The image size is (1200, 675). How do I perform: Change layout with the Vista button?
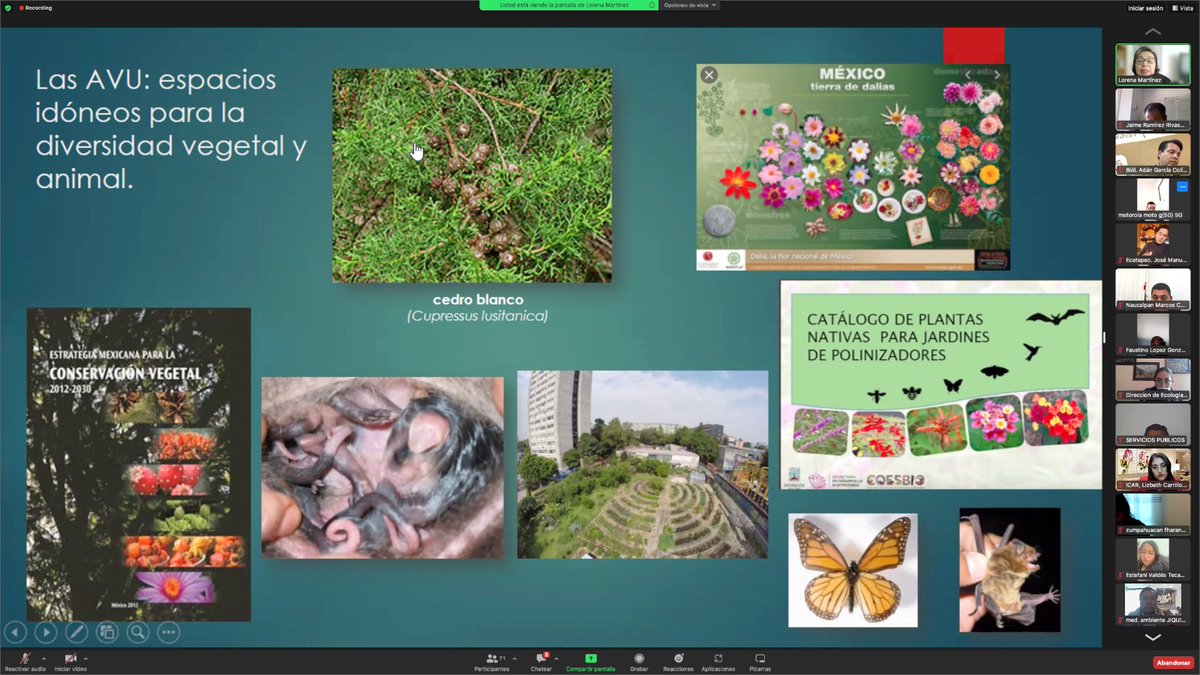point(1182,8)
